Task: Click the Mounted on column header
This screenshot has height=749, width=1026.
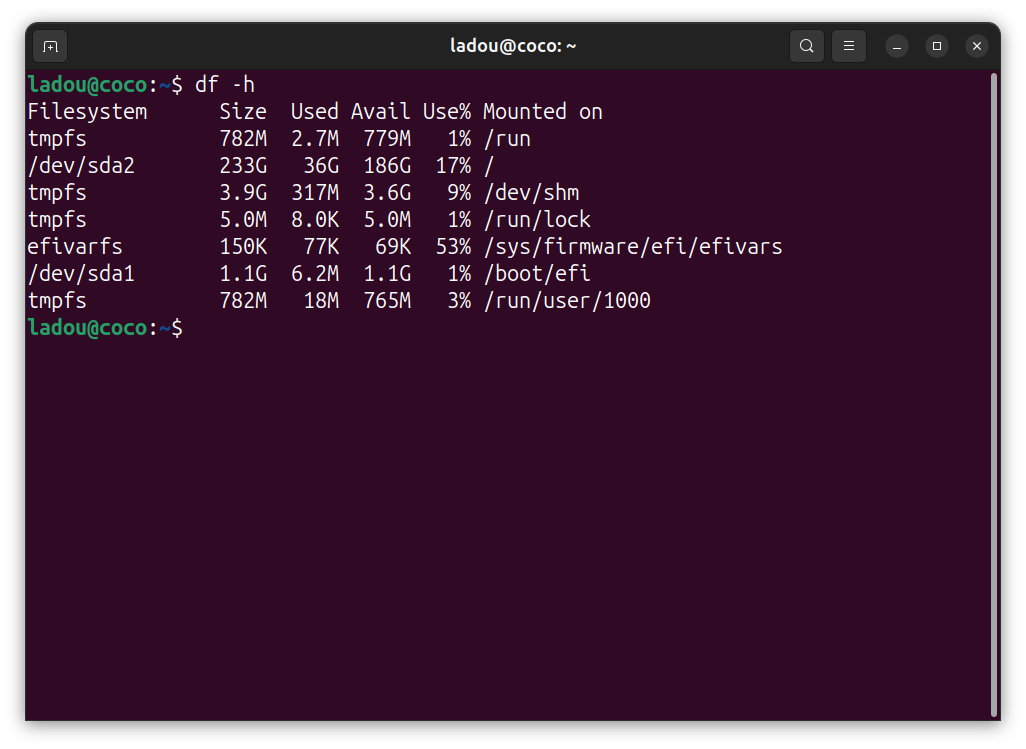Action: [542, 111]
